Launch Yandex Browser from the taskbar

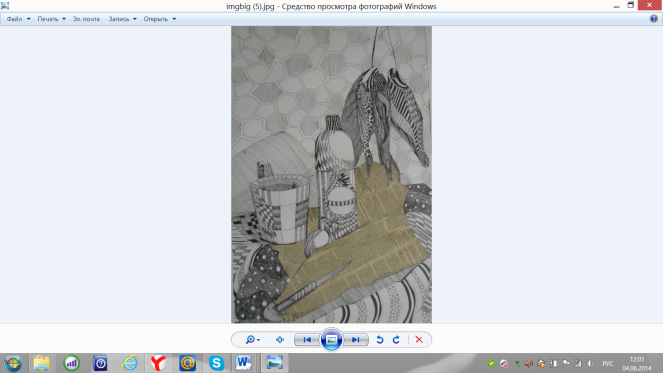[158, 363]
